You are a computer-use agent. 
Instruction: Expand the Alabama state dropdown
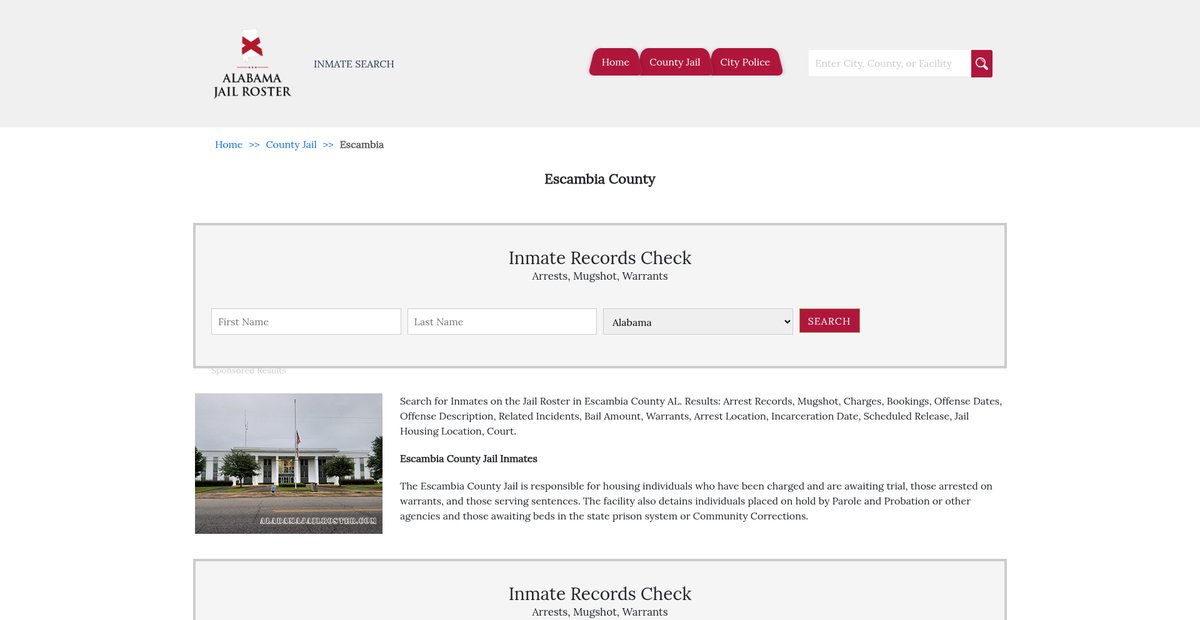click(698, 322)
